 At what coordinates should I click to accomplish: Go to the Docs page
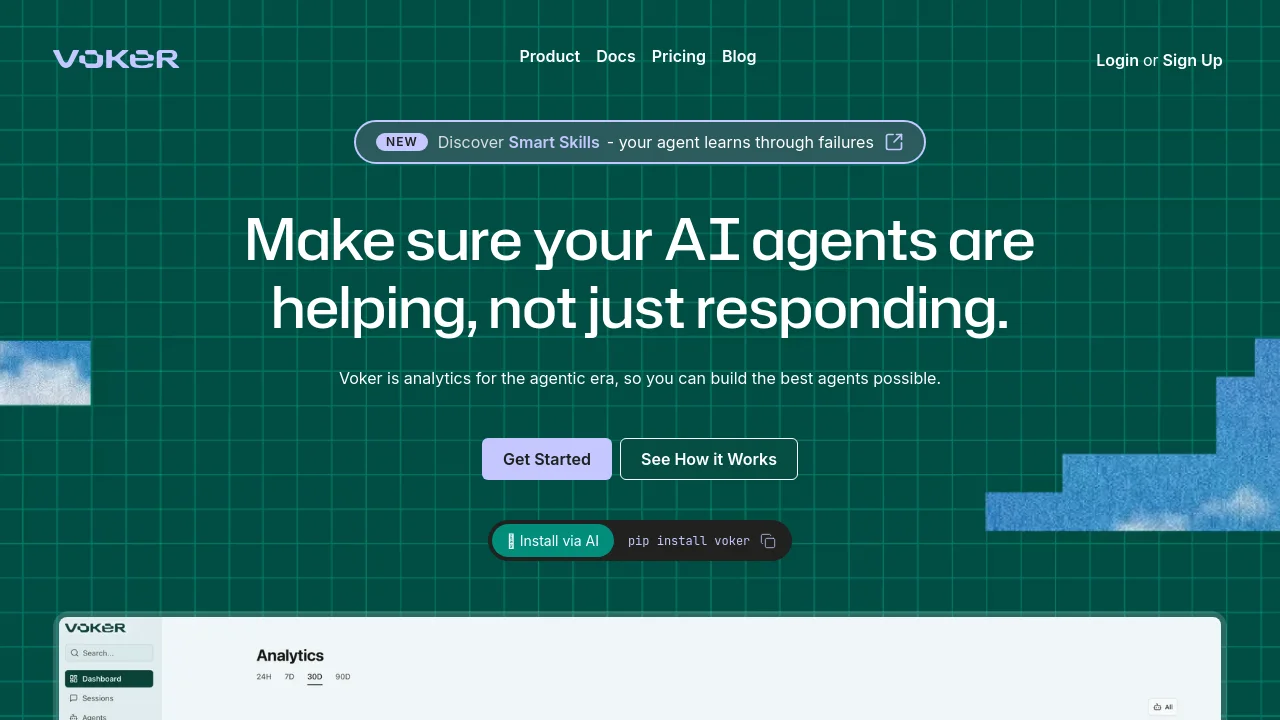(616, 56)
